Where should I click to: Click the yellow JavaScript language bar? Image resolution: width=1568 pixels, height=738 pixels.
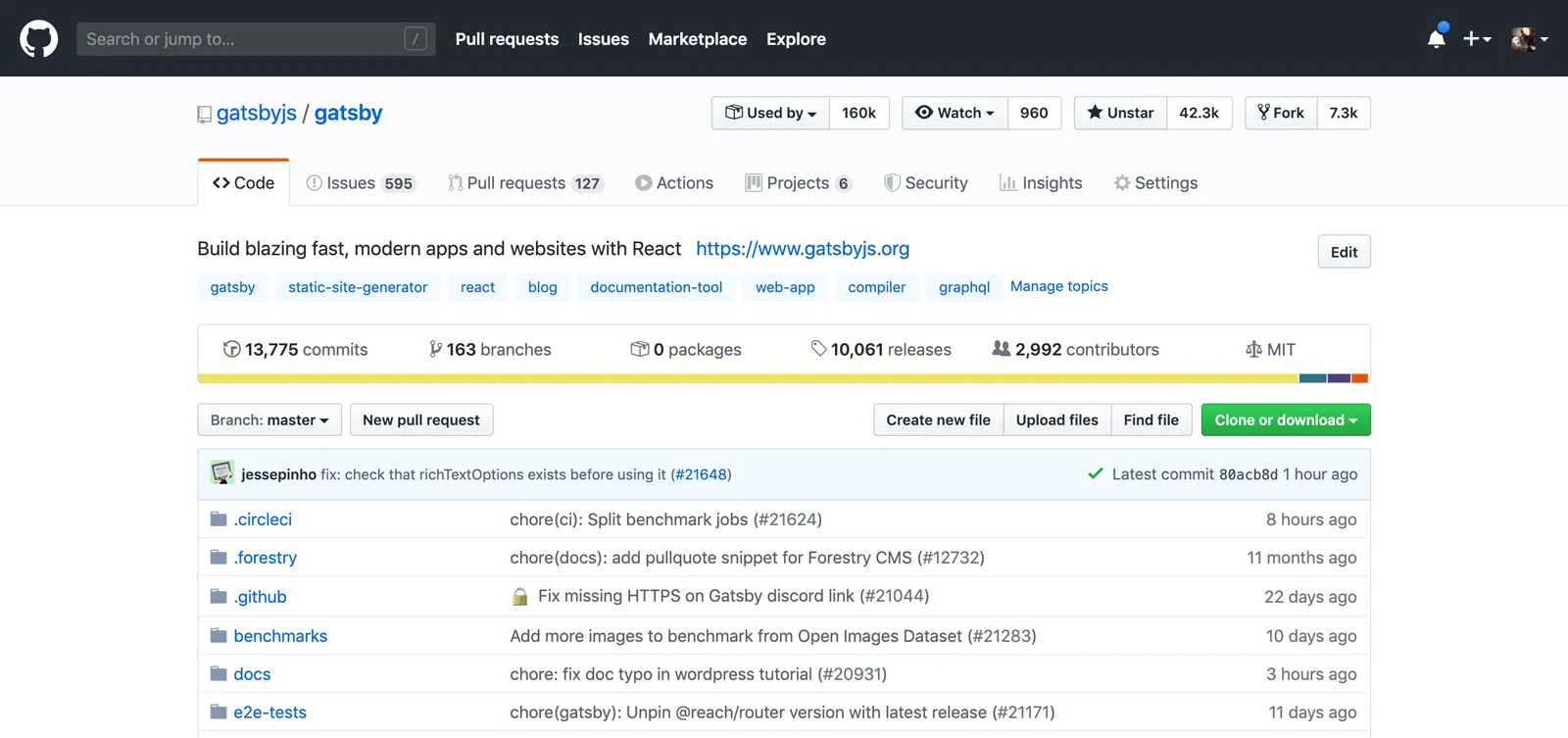pos(748,378)
